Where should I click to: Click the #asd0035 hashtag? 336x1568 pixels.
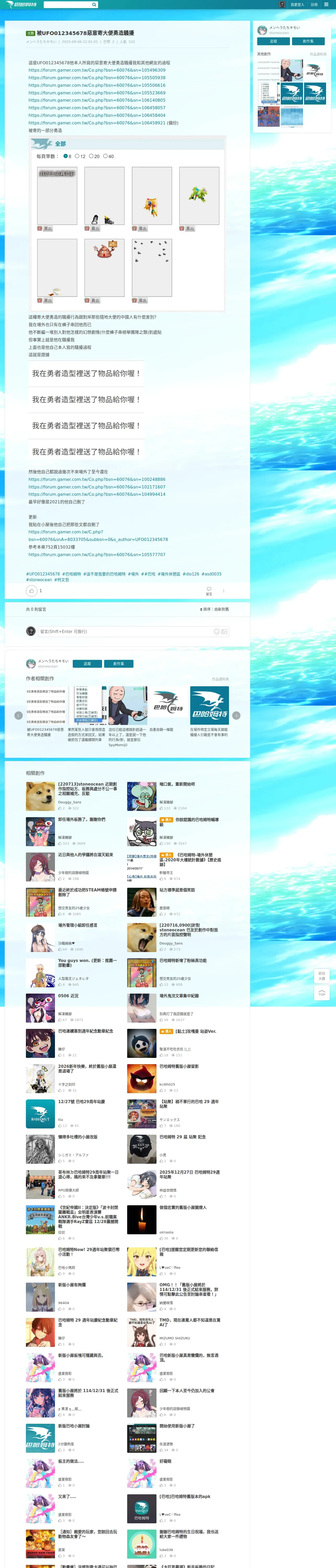point(212,574)
